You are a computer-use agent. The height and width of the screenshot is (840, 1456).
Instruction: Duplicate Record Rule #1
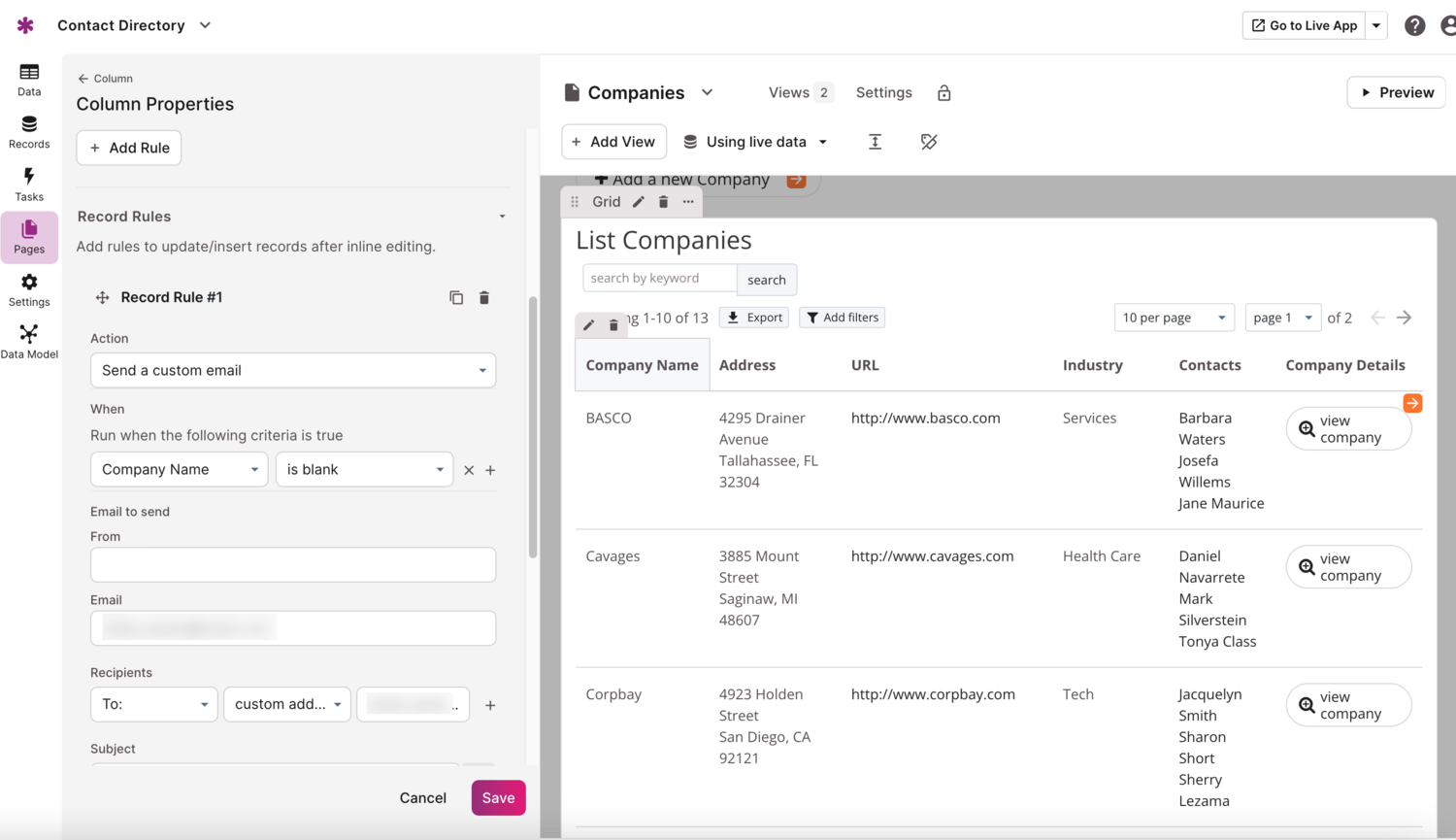(456, 298)
